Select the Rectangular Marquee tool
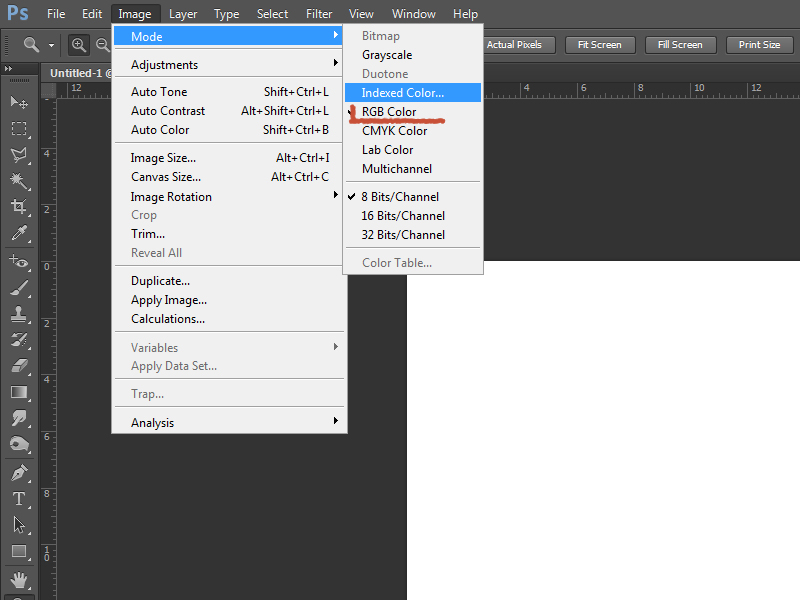The width and height of the screenshot is (800, 600). pos(19,129)
